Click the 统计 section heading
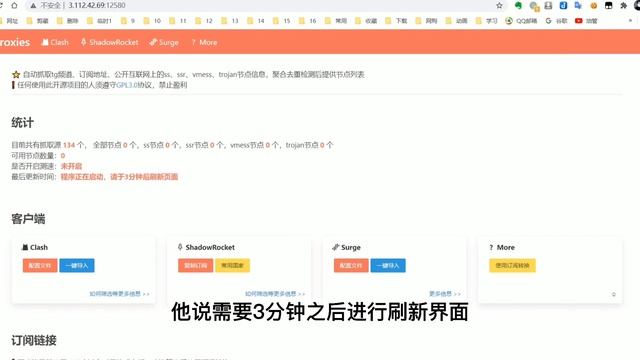Image resolution: width=640 pixels, height=360 pixels. 22,122
